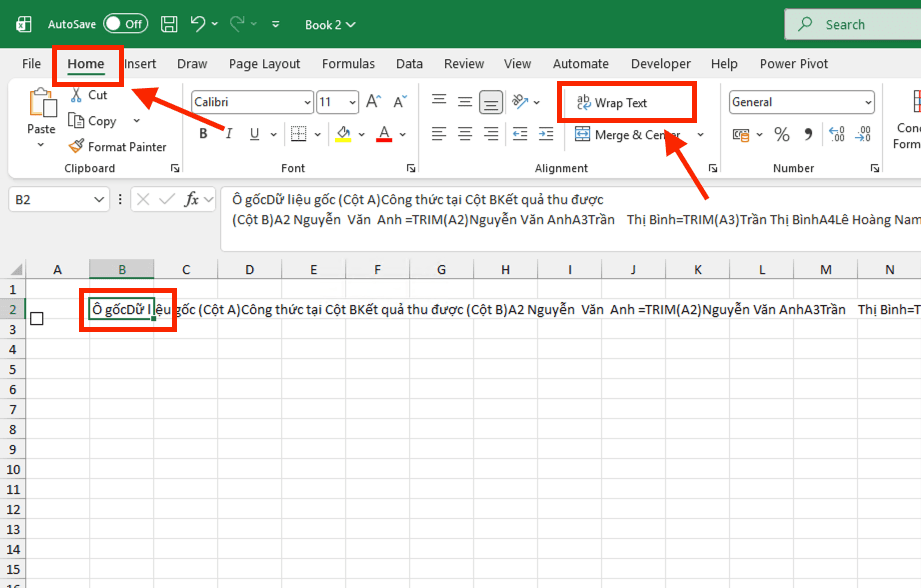
Task: Open the Book 2 file name dropdown
Action: pyautogui.click(x=330, y=25)
